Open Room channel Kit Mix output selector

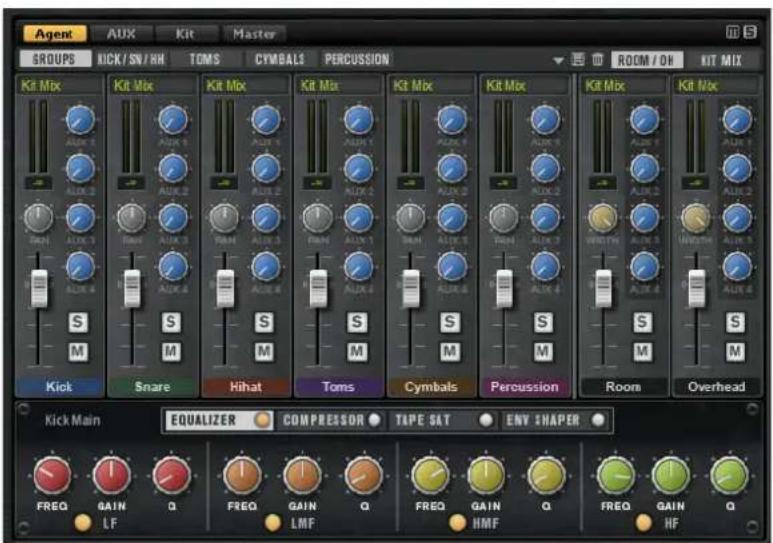tap(623, 86)
